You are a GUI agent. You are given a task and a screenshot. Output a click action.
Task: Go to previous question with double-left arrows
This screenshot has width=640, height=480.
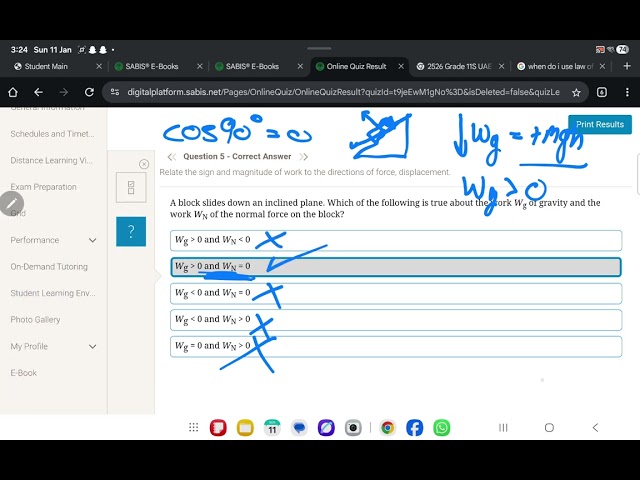[x=172, y=156]
